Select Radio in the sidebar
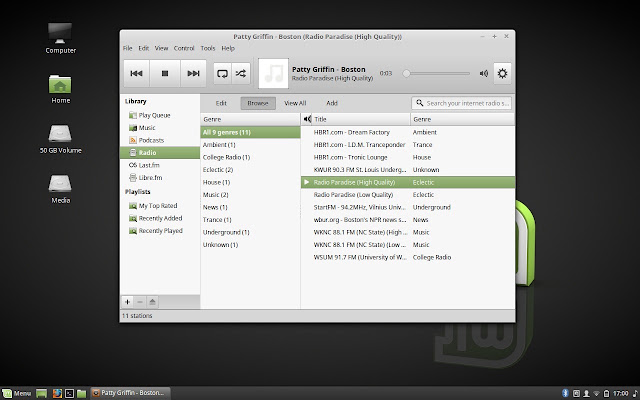Image resolution: width=640 pixels, height=400 pixels. [x=160, y=153]
